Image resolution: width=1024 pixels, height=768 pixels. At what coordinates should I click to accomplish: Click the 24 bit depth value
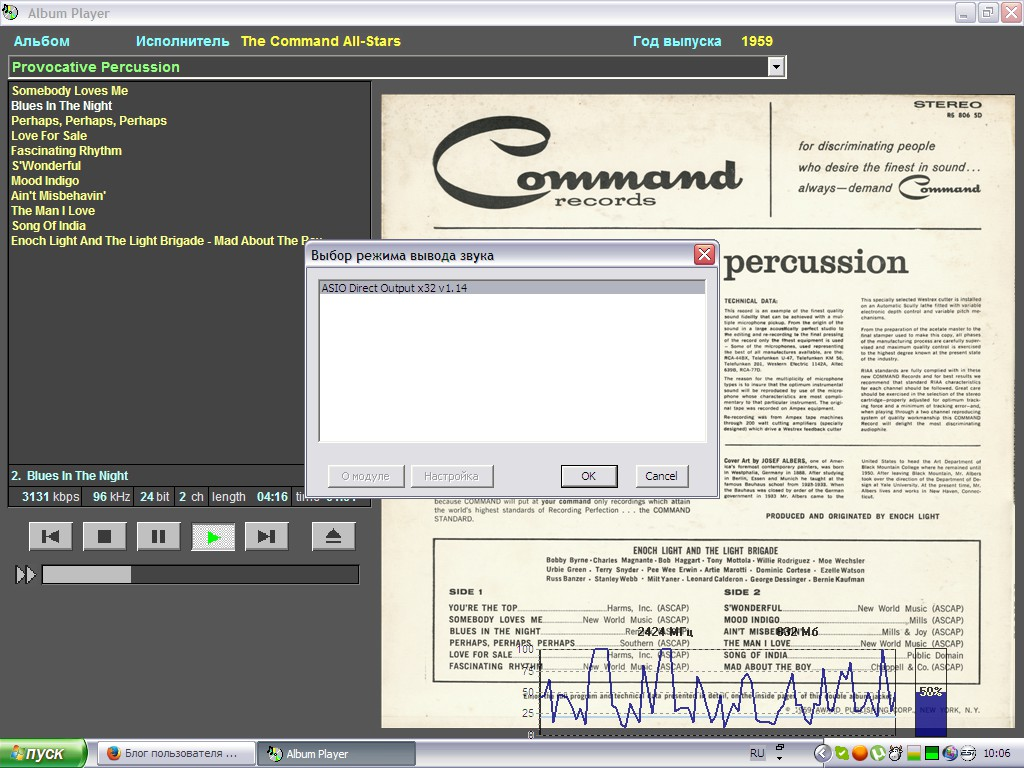pos(155,497)
